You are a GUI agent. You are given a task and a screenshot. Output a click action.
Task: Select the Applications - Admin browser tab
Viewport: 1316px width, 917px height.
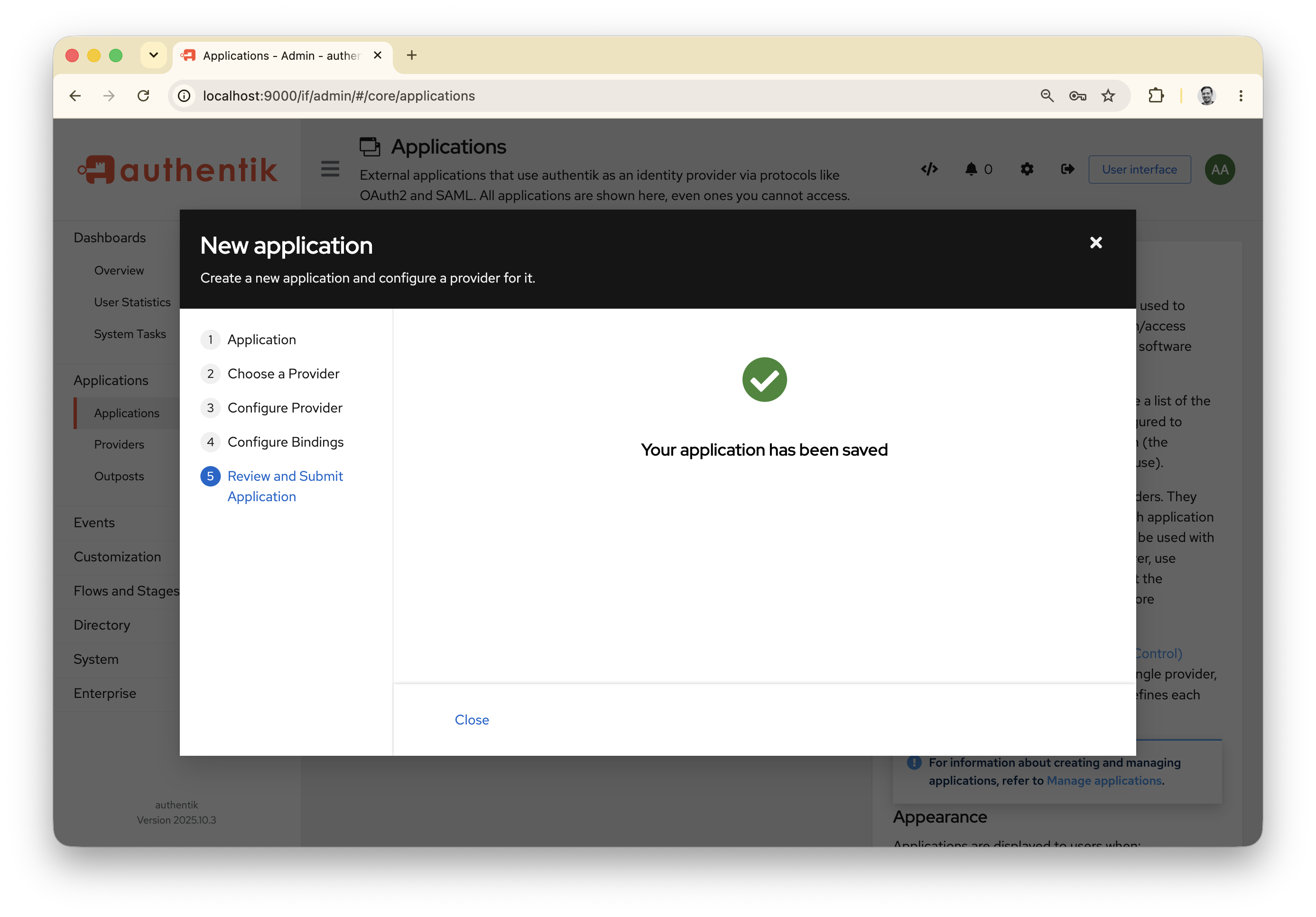coord(282,55)
